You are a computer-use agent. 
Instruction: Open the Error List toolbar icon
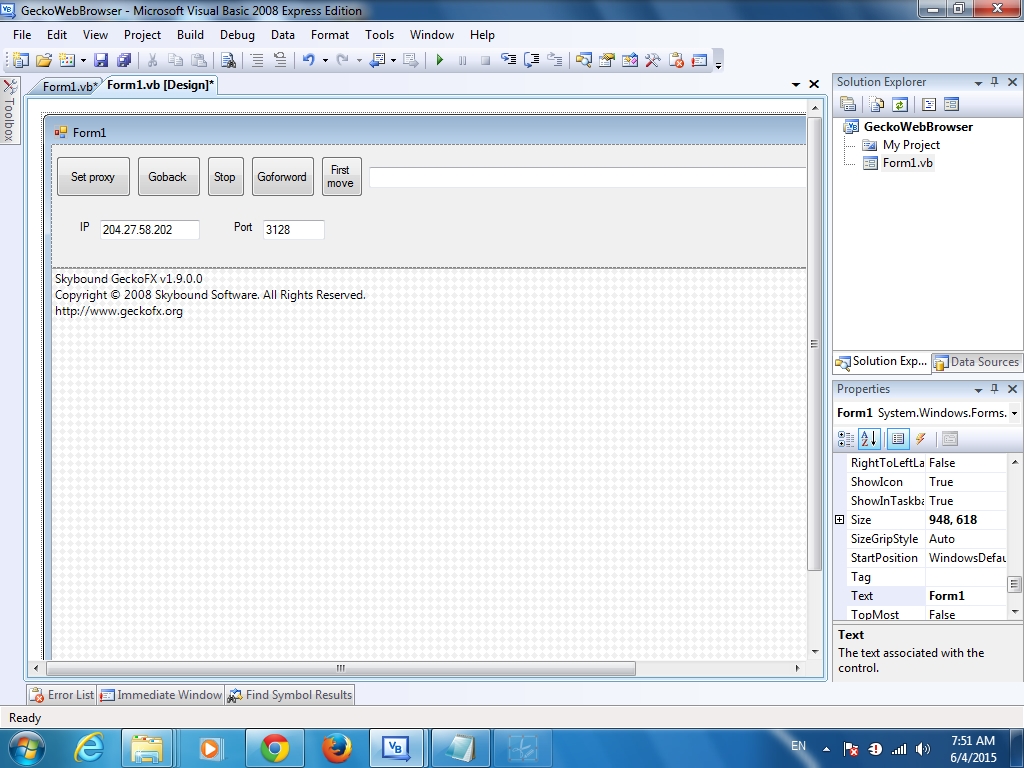click(676, 60)
